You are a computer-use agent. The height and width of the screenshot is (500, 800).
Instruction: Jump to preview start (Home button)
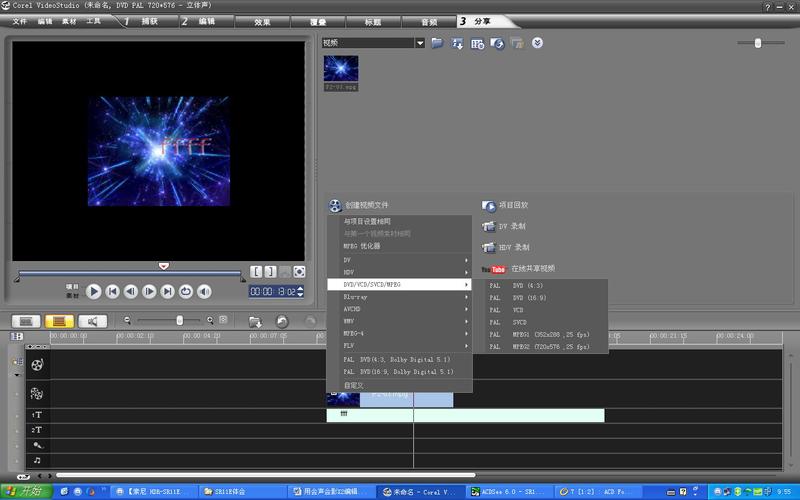click(x=112, y=291)
